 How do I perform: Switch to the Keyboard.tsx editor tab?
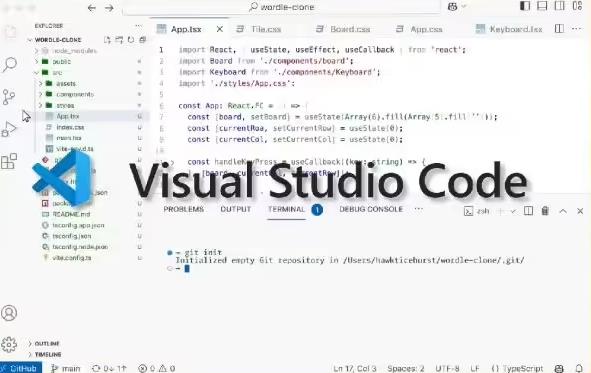(x=516, y=29)
